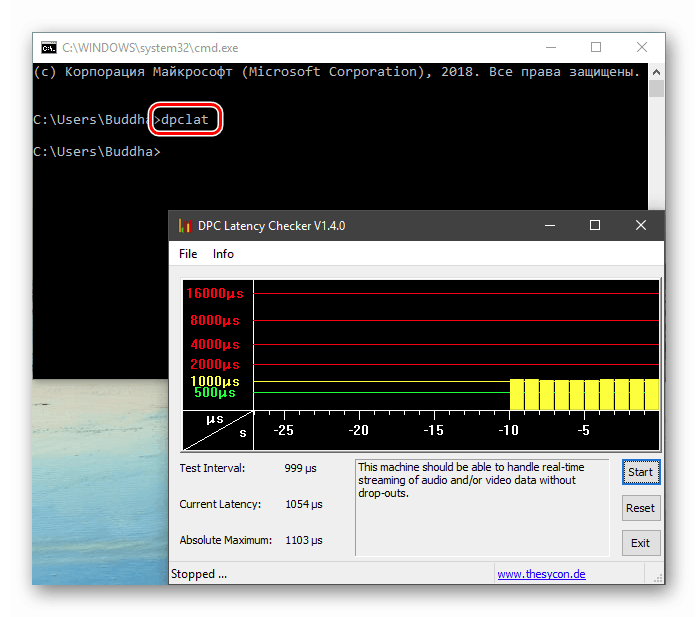Click the Stopped status bar text
Viewport: 698px width, 617px height.
tap(199, 574)
